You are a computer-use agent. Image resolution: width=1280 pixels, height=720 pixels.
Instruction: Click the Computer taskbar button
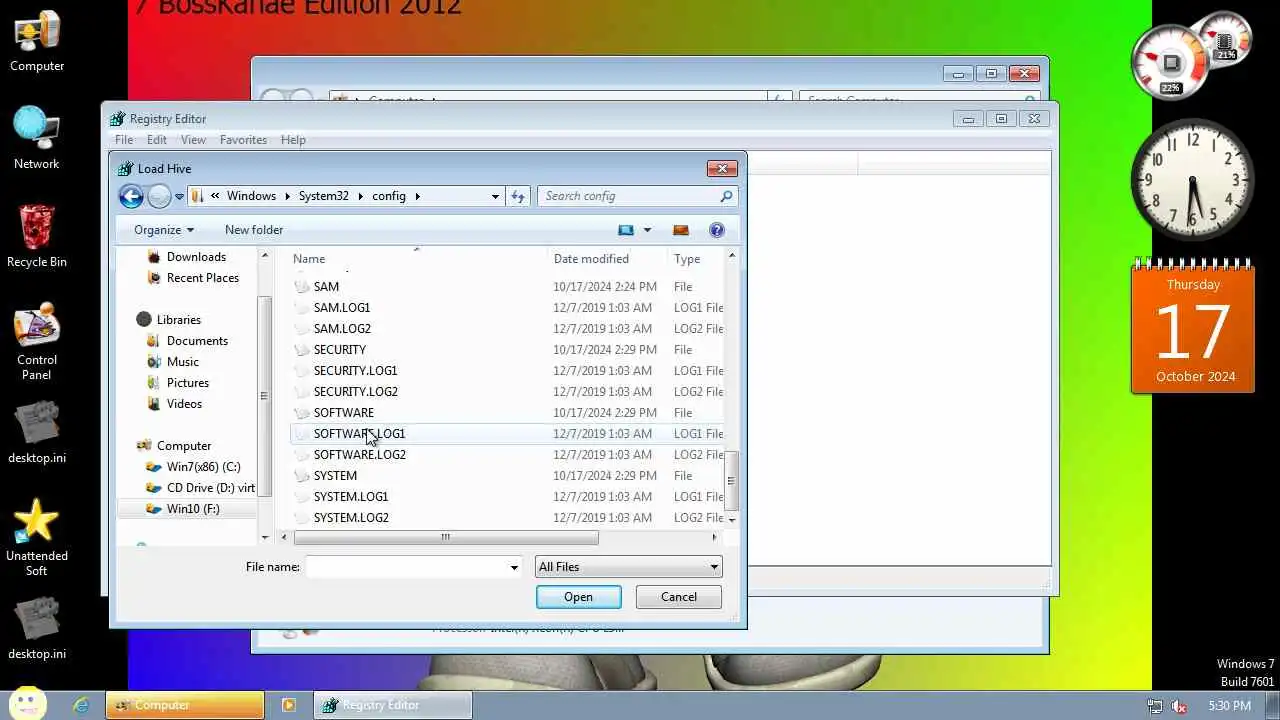point(185,705)
